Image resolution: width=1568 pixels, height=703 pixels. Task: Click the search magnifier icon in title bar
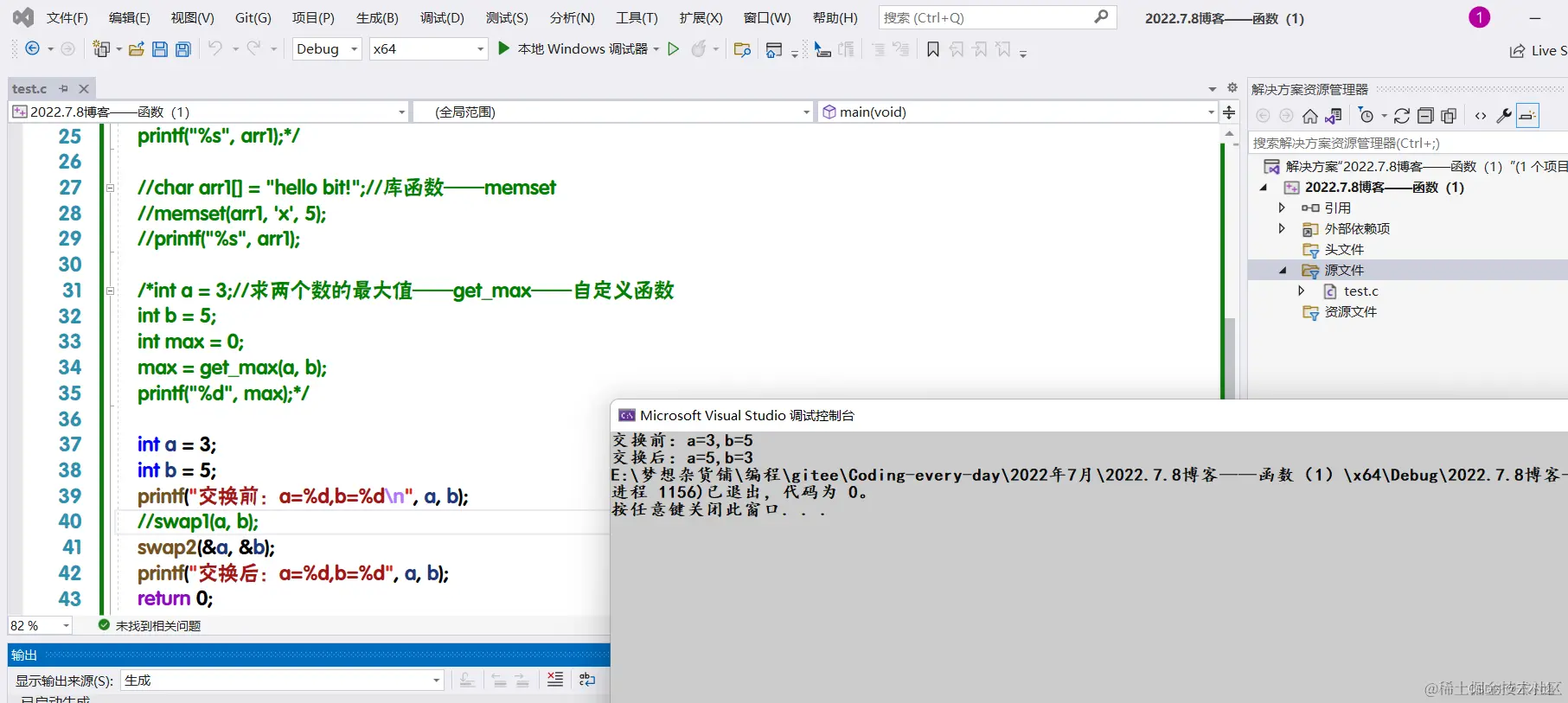[x=1101, y=17]
